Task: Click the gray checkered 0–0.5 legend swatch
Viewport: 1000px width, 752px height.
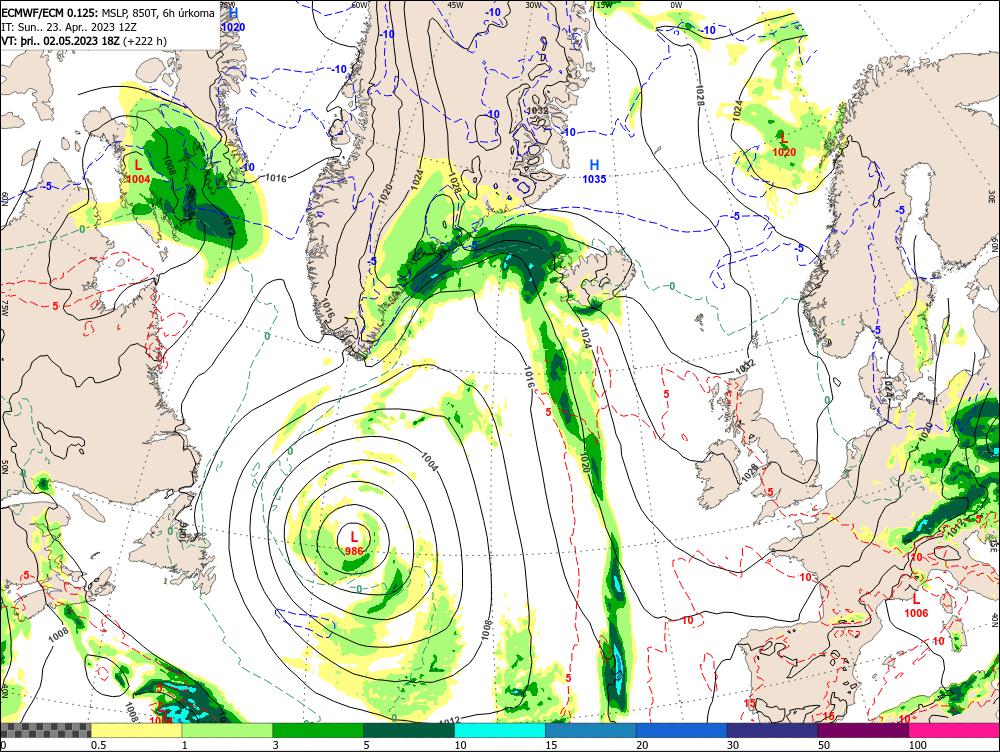Action: coord(45,730)
